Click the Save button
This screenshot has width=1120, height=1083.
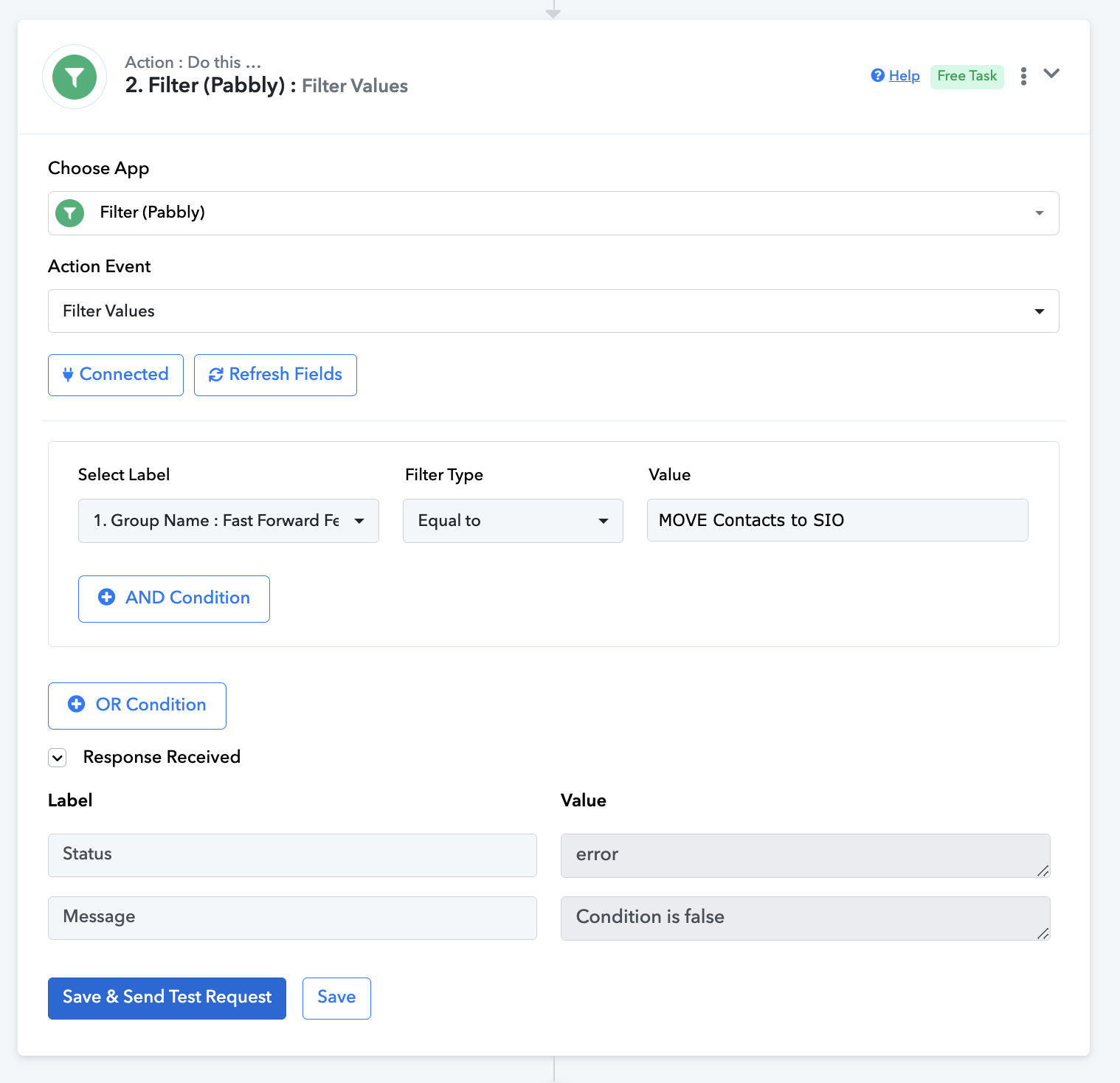pos(336,998)
